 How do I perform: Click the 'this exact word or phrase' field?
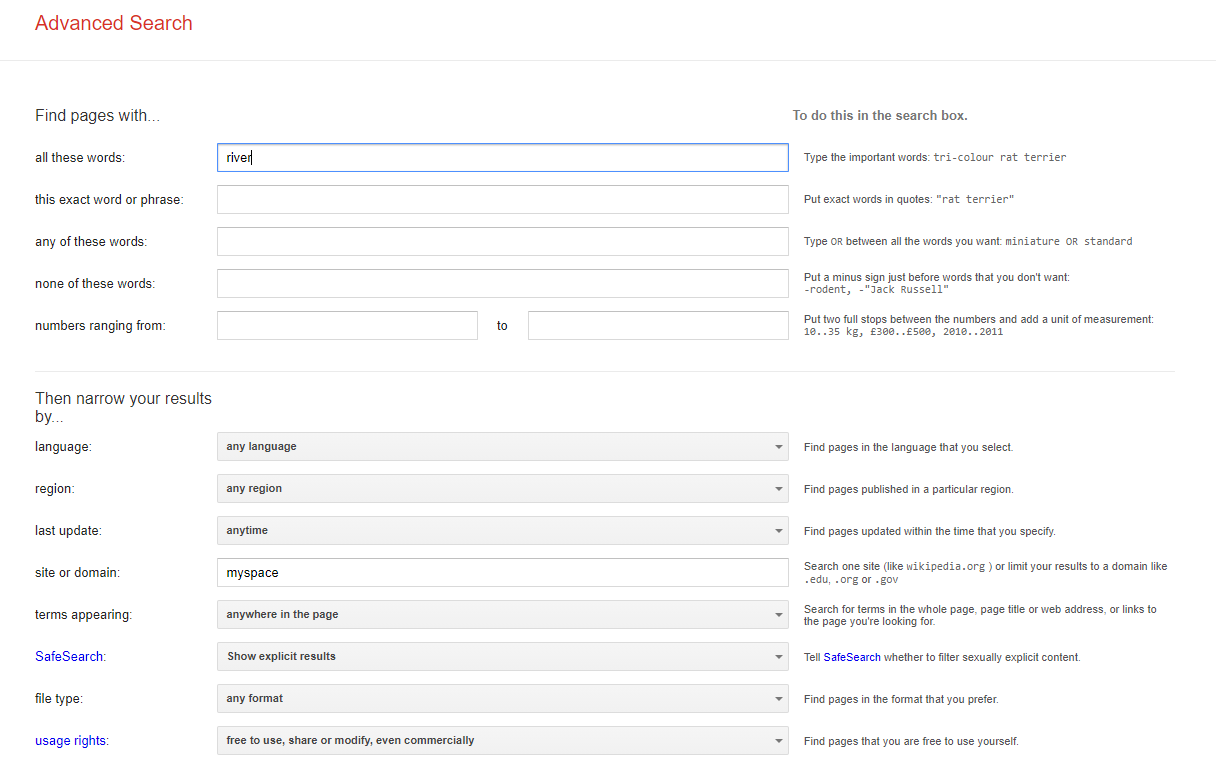[502, 200]
